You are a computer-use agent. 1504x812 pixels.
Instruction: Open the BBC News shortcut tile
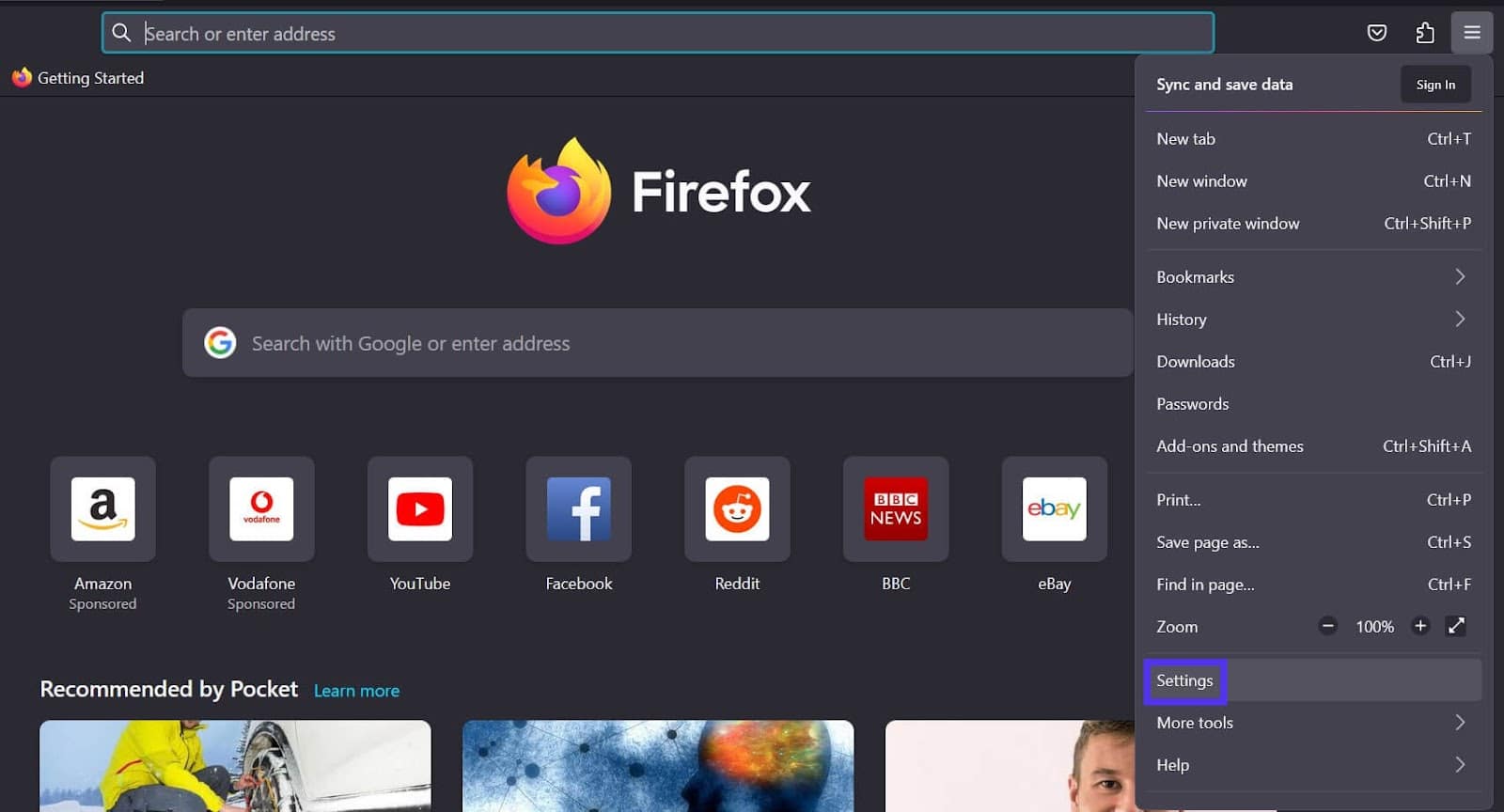896,508
